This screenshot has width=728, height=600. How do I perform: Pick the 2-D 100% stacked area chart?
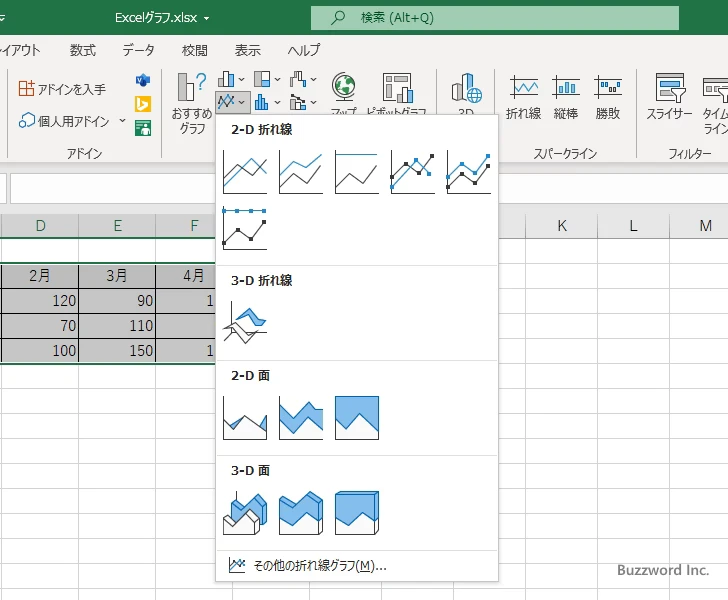(357, 417)
